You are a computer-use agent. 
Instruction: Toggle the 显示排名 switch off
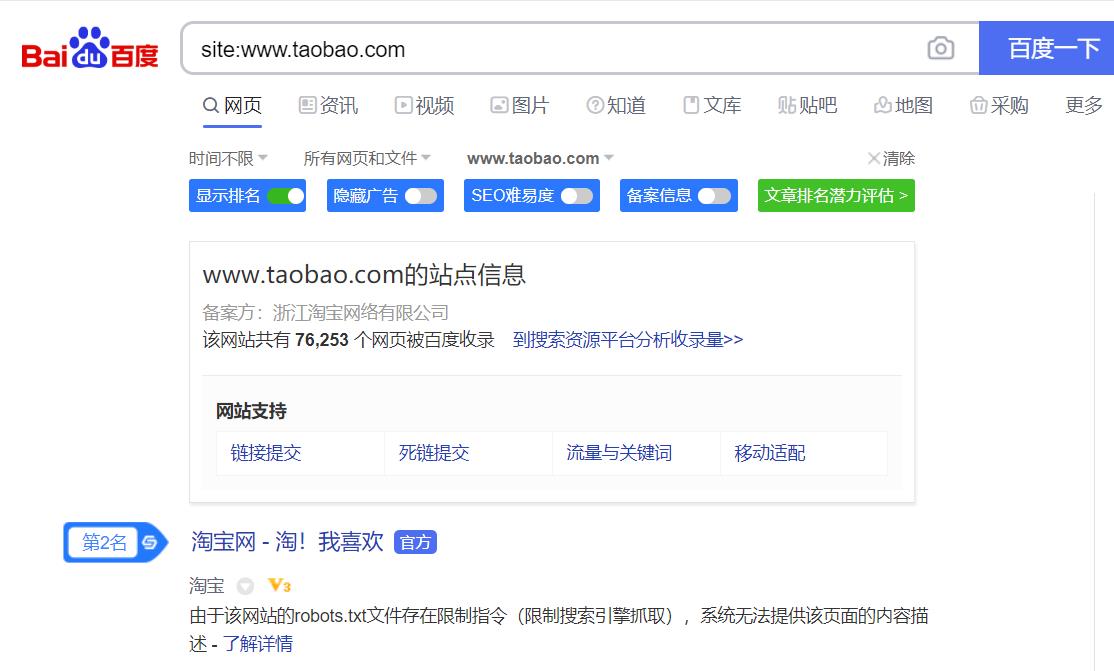point(286,196)
